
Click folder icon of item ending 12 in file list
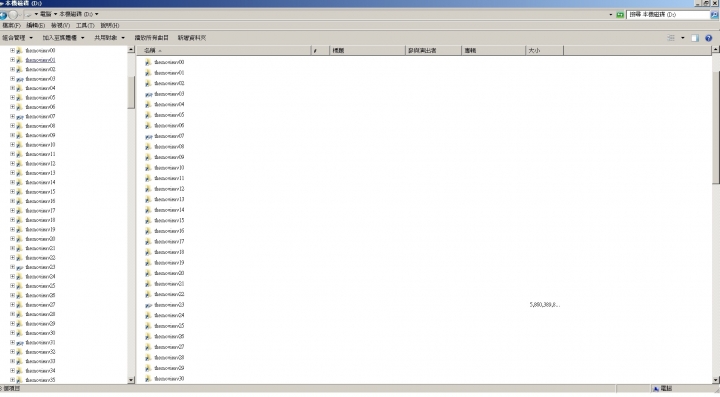pos(148,189)
